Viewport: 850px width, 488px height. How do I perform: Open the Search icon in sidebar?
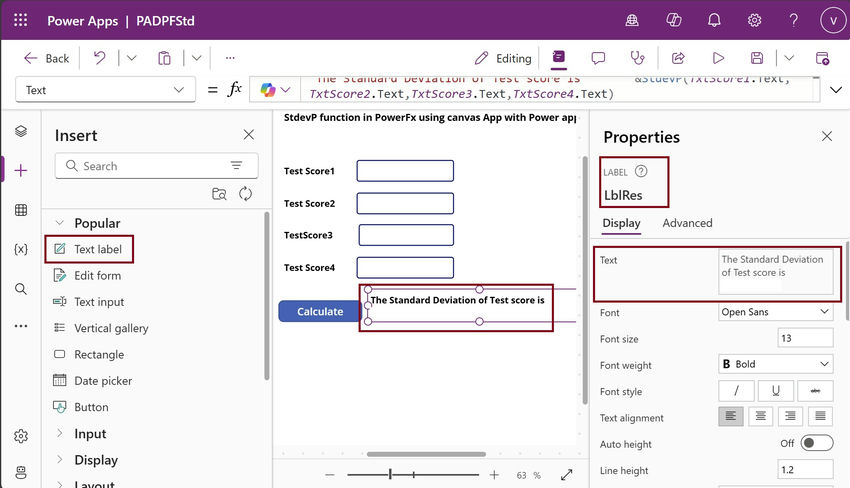click(x=21, y=288)
